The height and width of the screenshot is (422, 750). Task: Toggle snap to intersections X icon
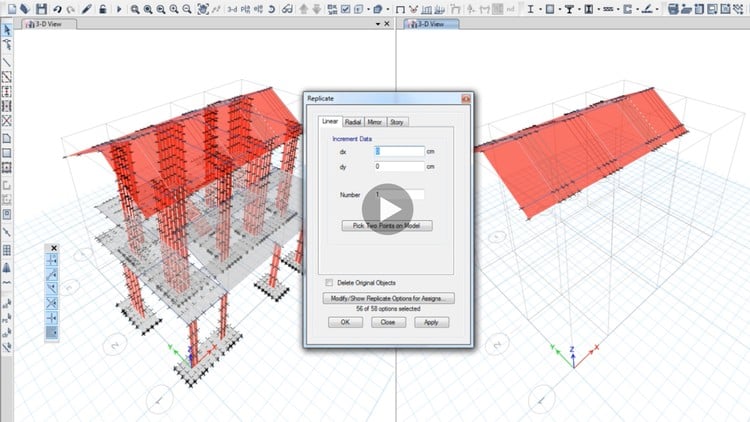[x=52, y=303]
